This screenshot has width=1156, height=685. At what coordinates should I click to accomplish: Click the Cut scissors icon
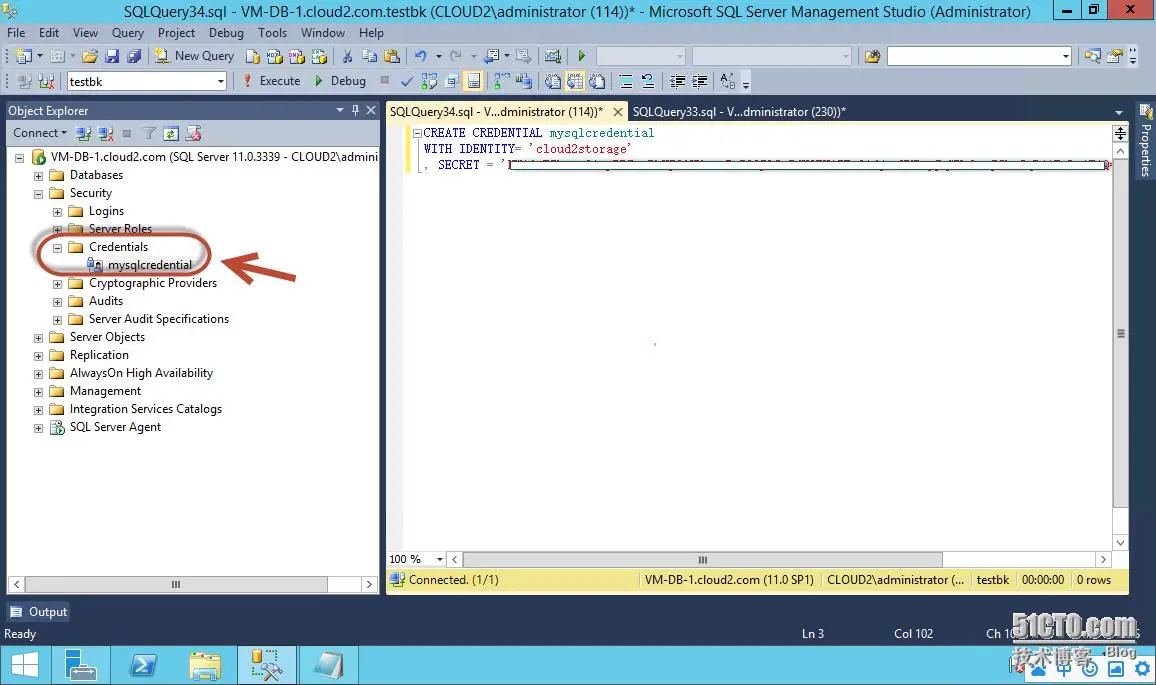[x=347, y=56]
